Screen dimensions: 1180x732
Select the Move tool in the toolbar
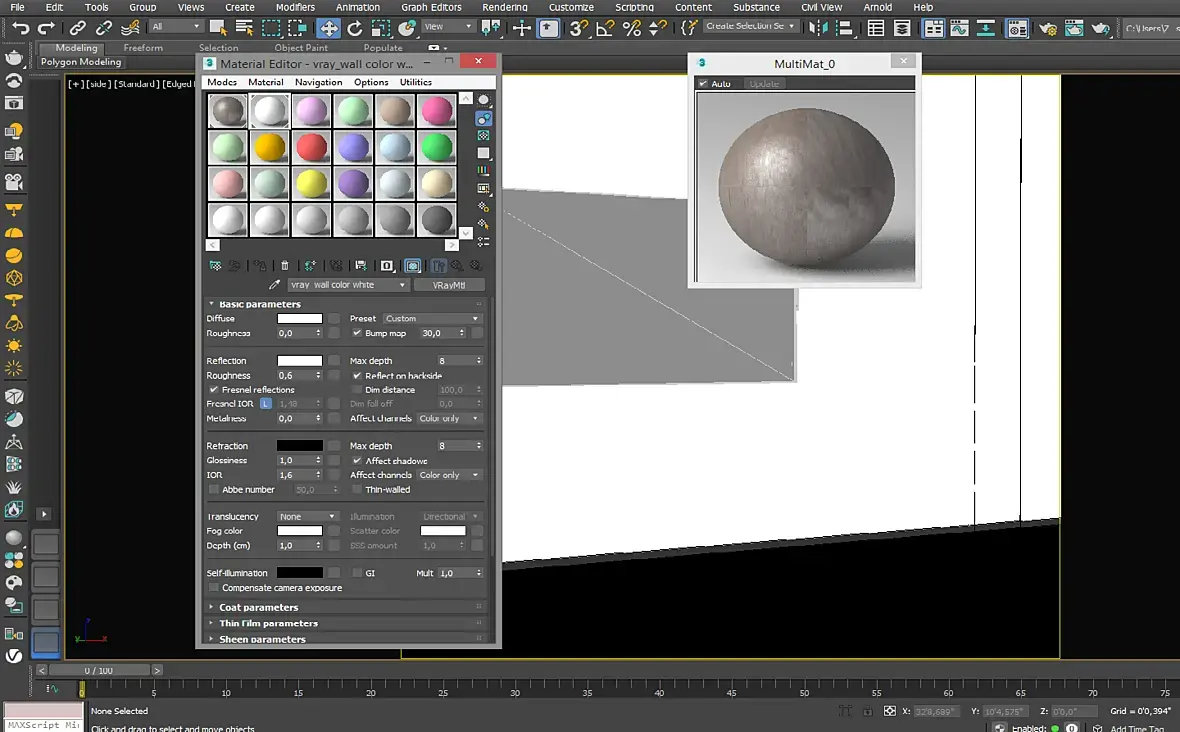point(328,28)
